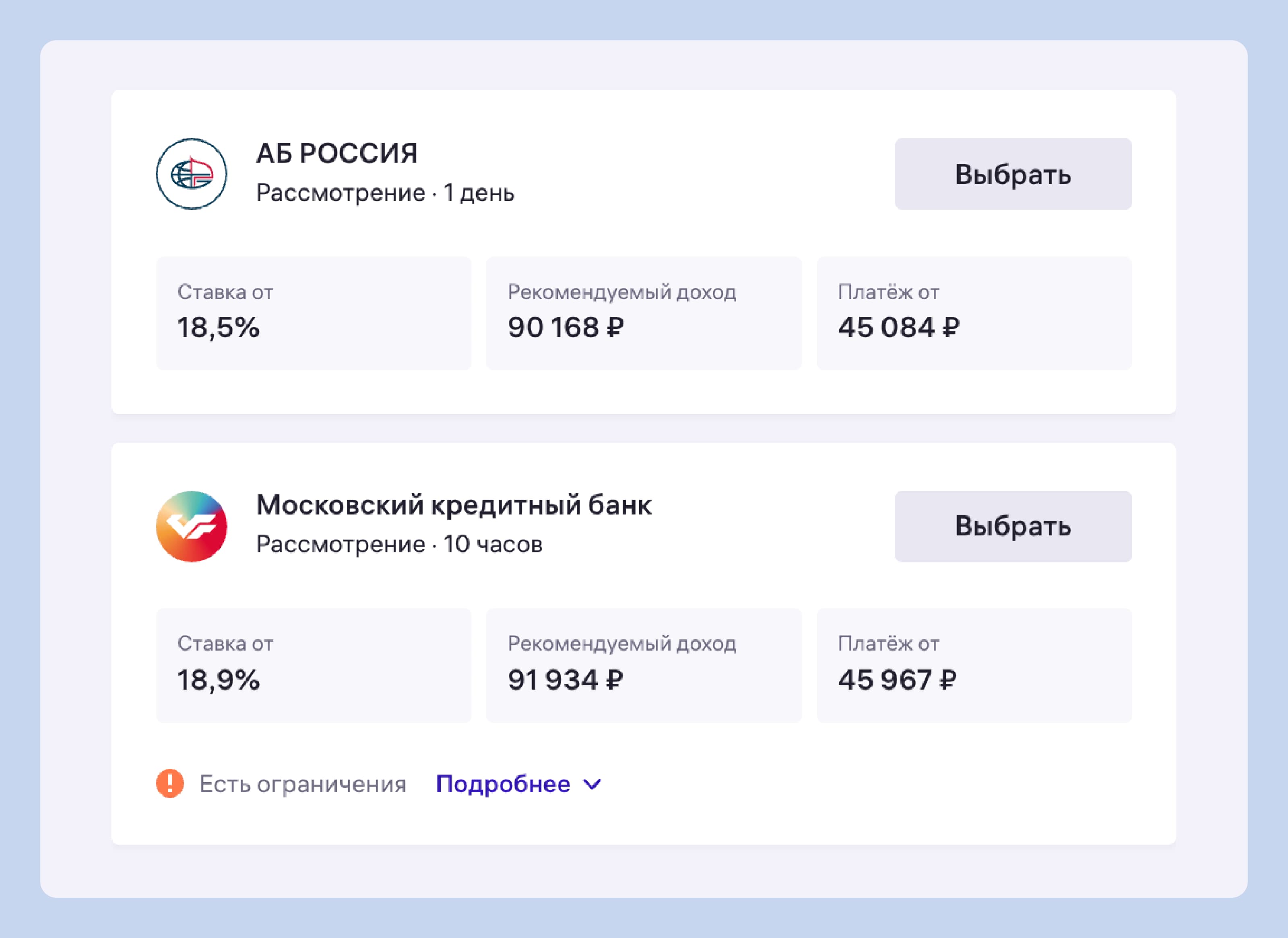Click Рассмотрение · 1 день text
This screenshot has height=938, width=1288.
point(385,193)
